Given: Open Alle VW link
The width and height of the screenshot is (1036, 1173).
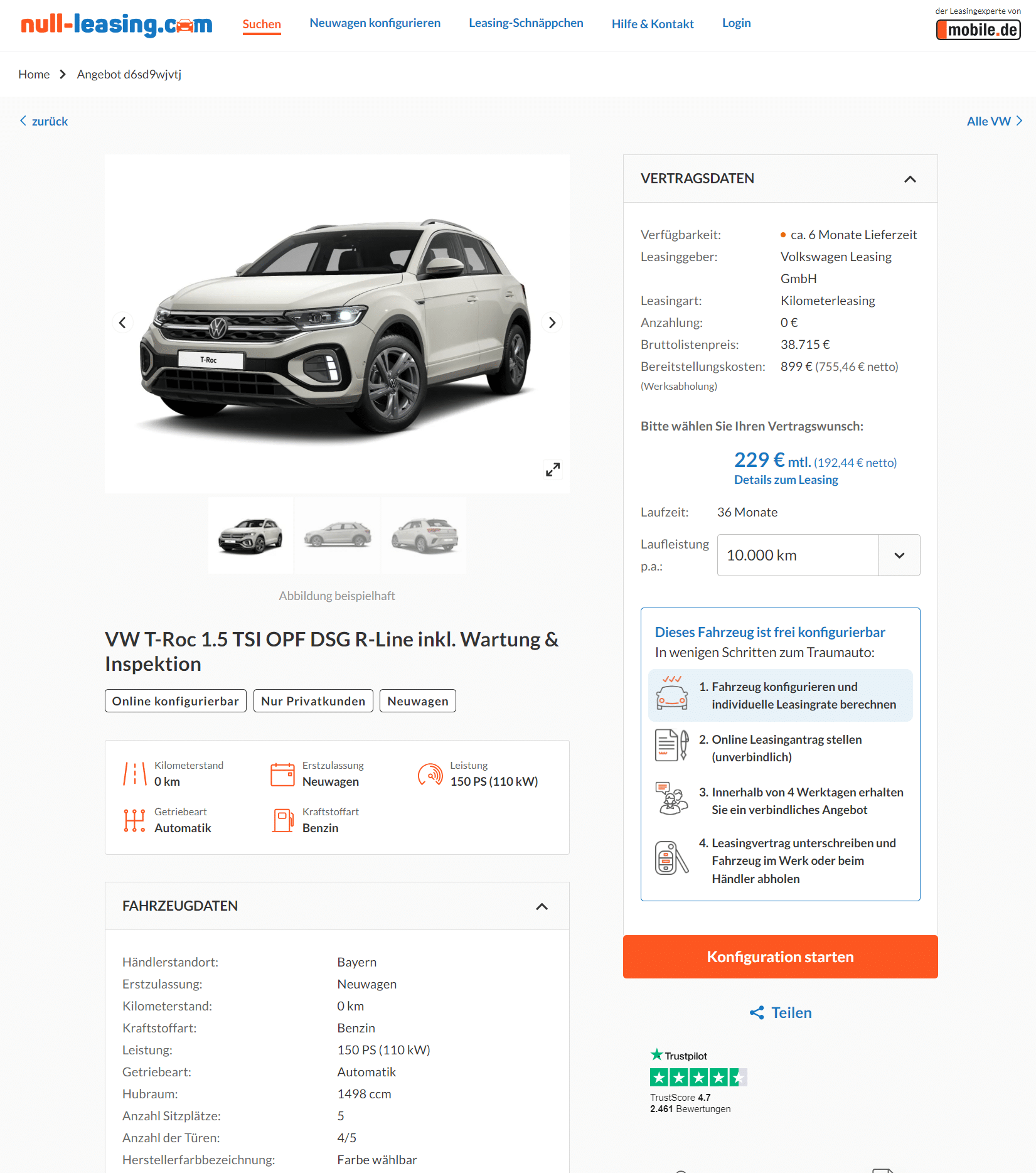Looking at the screenshot, I should 995,121.
